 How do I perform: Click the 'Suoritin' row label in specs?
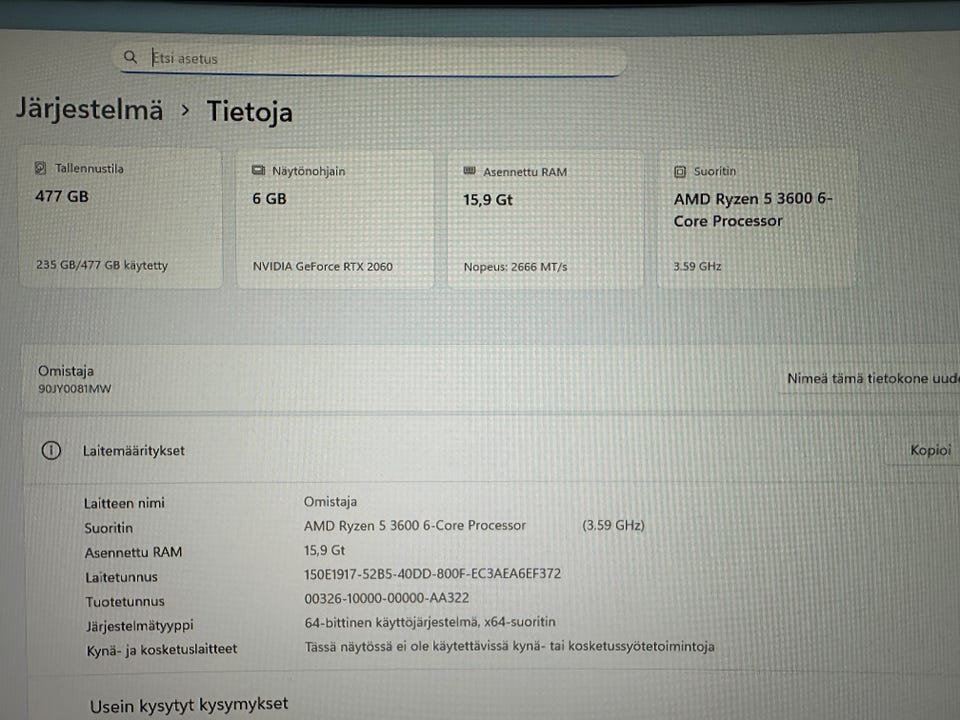(108, 528)
